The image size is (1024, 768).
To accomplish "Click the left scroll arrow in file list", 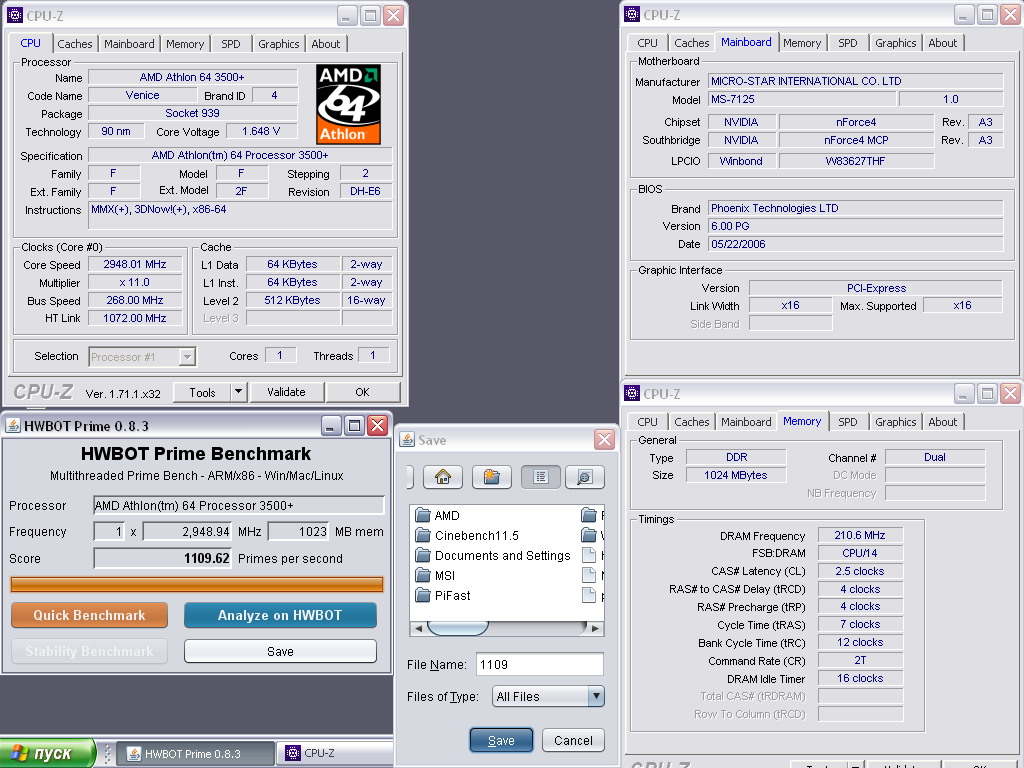I will tap(418, 628).
